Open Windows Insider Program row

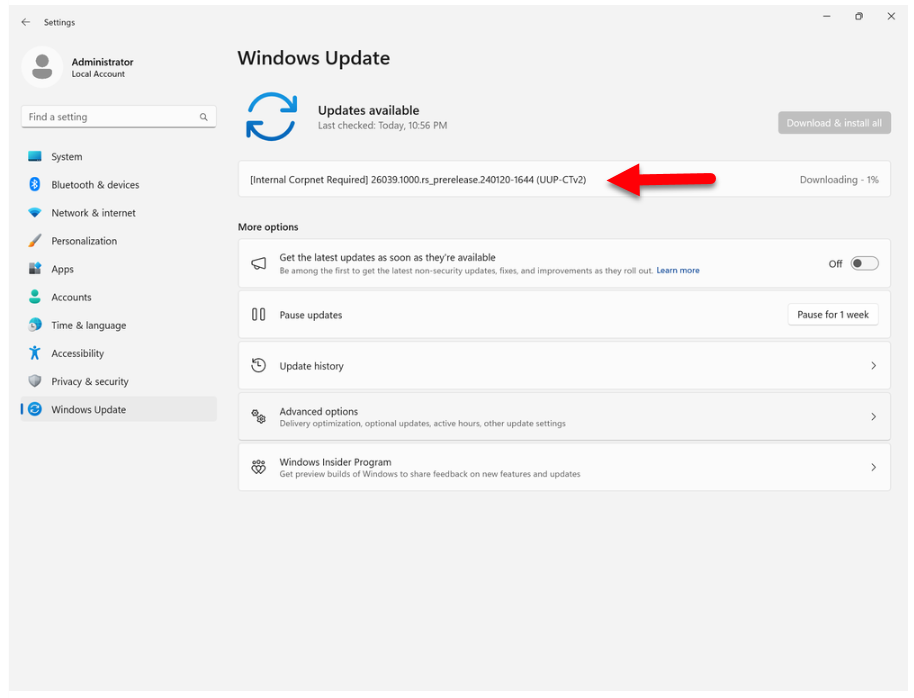point(564,467)
